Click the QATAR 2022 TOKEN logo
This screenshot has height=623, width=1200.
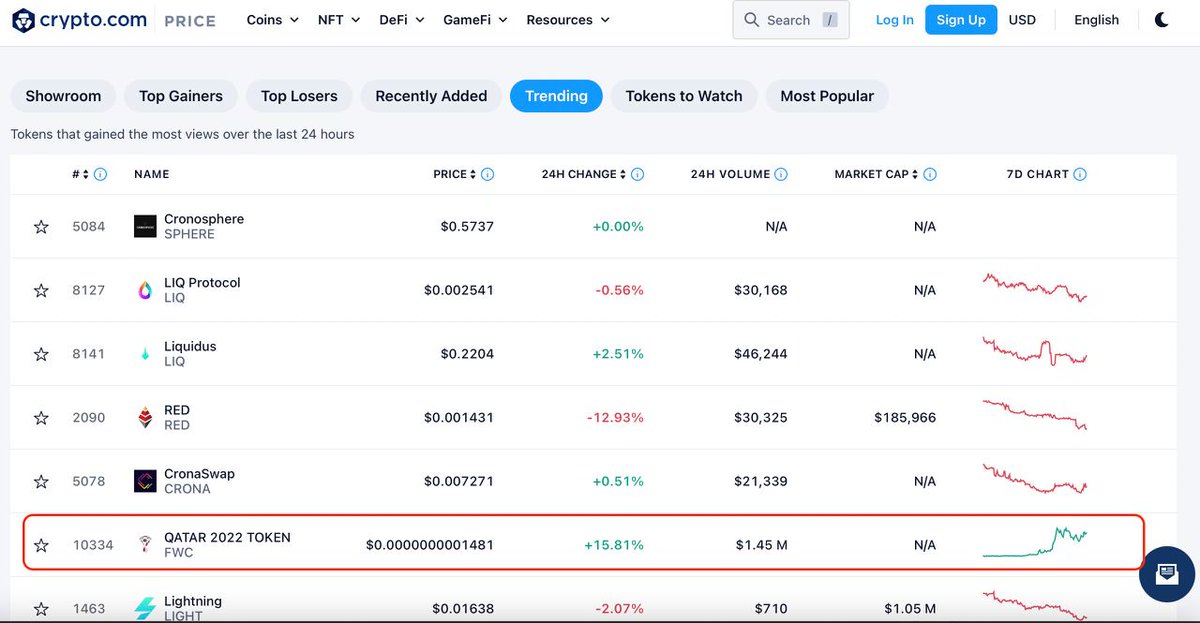click(x=145, y=545)
